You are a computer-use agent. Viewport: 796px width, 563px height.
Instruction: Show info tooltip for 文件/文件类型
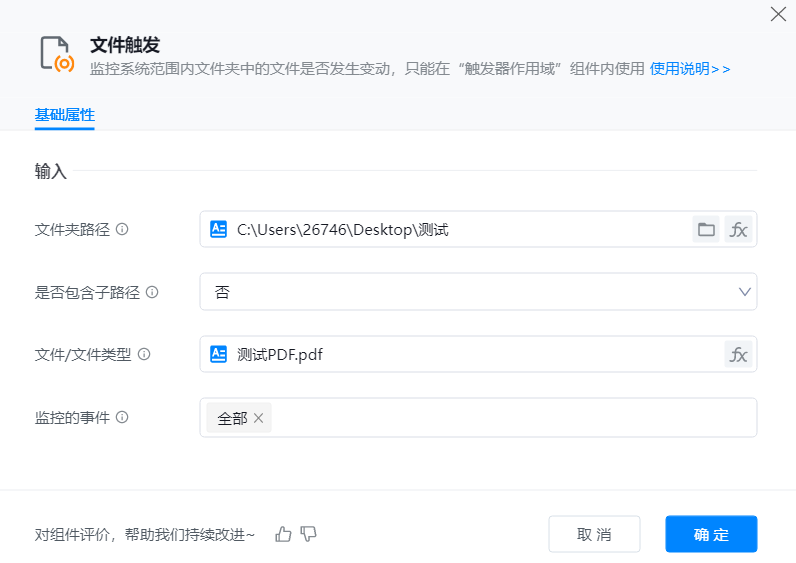pos(144,354)
